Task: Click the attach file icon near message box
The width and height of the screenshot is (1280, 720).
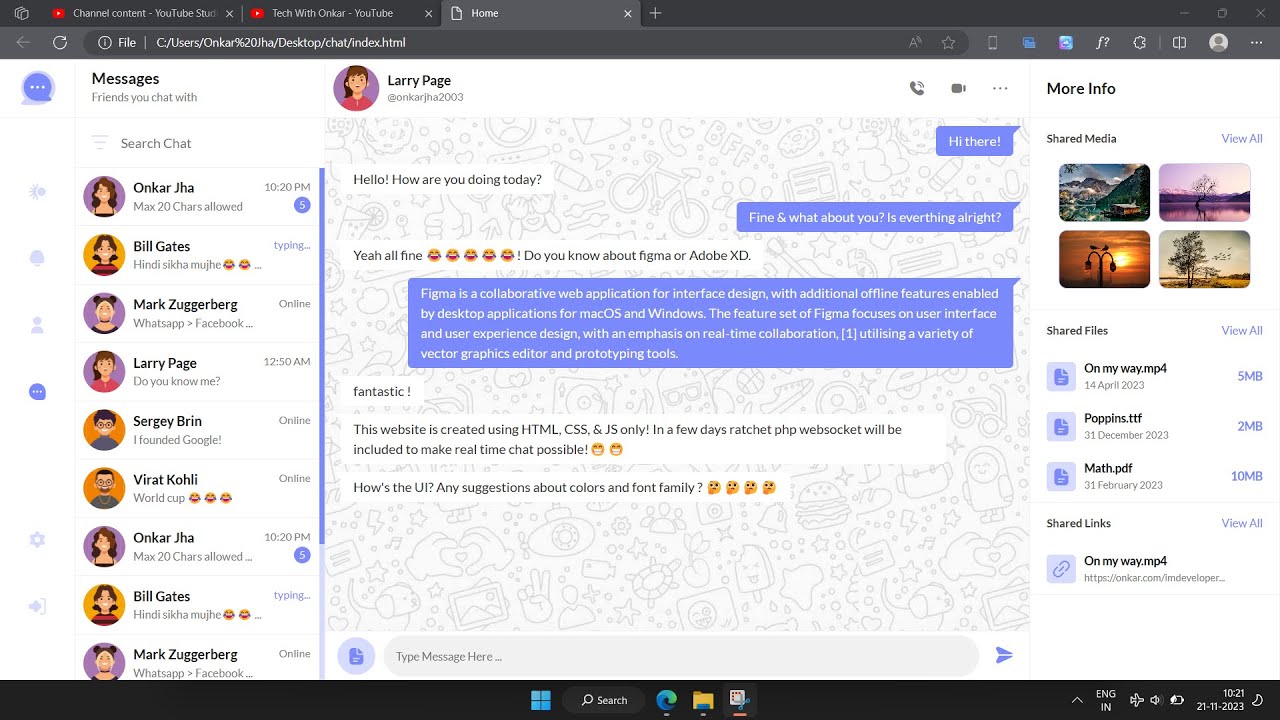Action: point(356,656)
